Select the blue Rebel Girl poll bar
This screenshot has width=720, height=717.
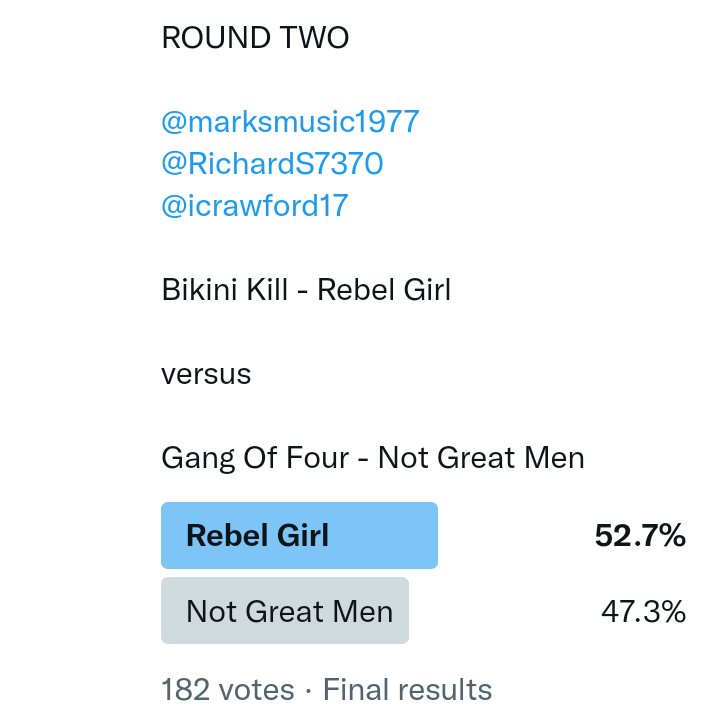coord(299,535)
